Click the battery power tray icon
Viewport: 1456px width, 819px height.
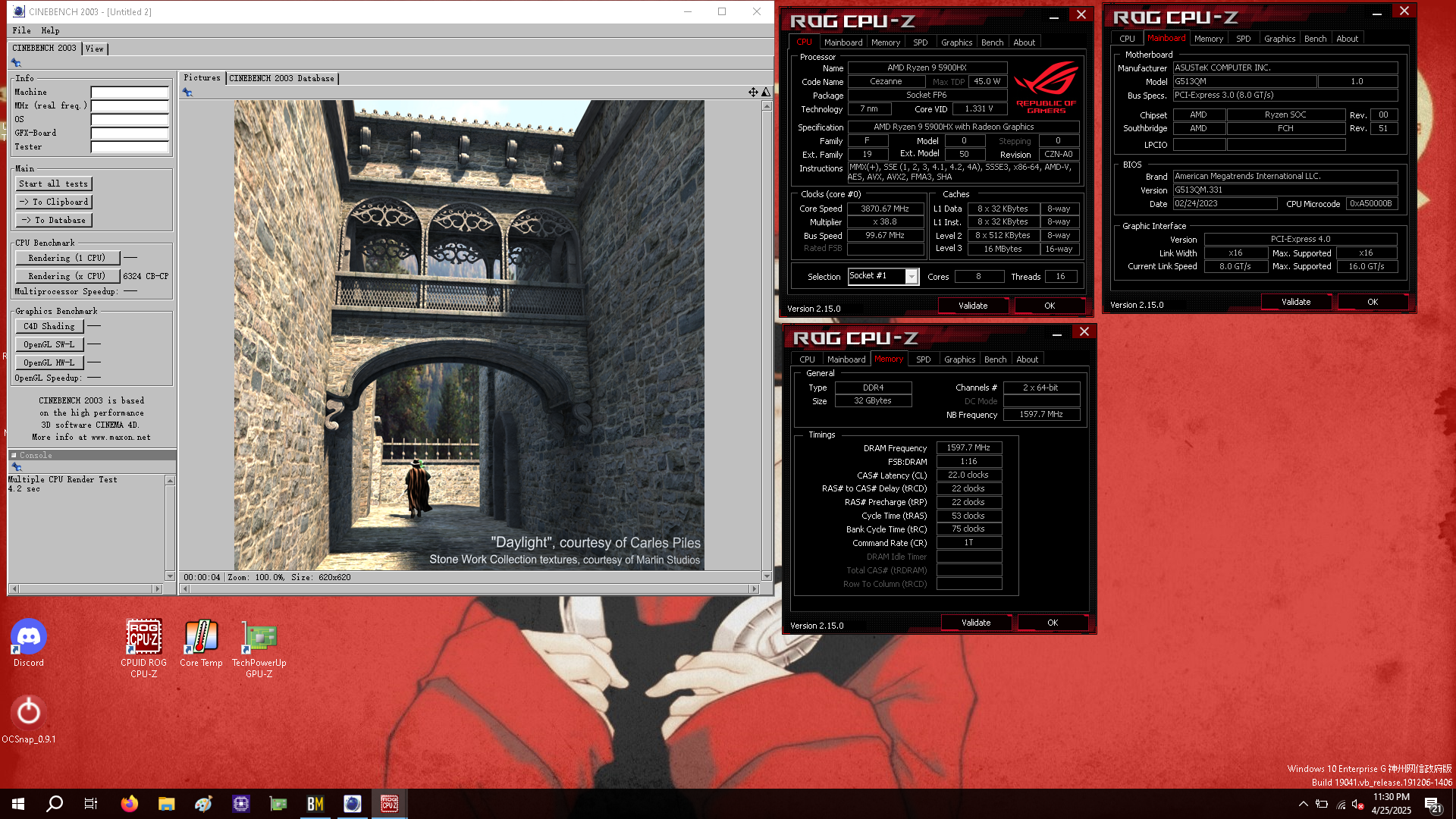tap(1322, 804)
